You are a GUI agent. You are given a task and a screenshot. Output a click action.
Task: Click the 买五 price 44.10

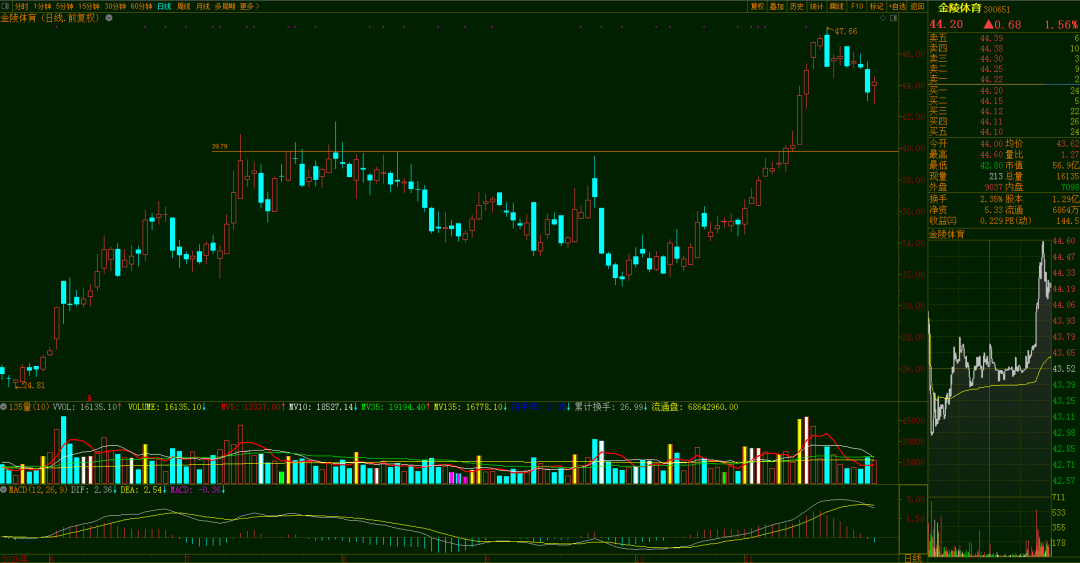[x=991, y=132]
